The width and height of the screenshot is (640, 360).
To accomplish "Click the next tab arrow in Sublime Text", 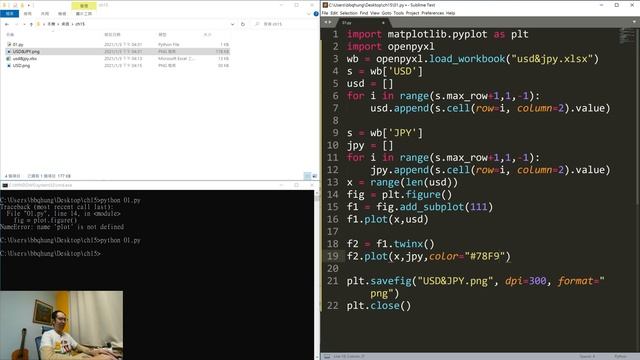I will tap(330, 22).
